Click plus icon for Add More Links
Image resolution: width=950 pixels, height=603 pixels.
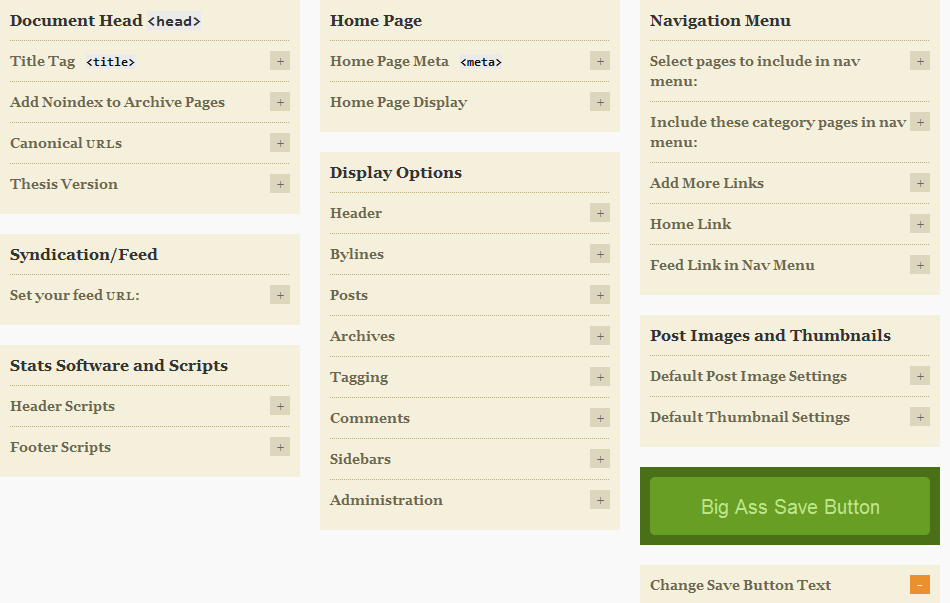pos(920,183)
